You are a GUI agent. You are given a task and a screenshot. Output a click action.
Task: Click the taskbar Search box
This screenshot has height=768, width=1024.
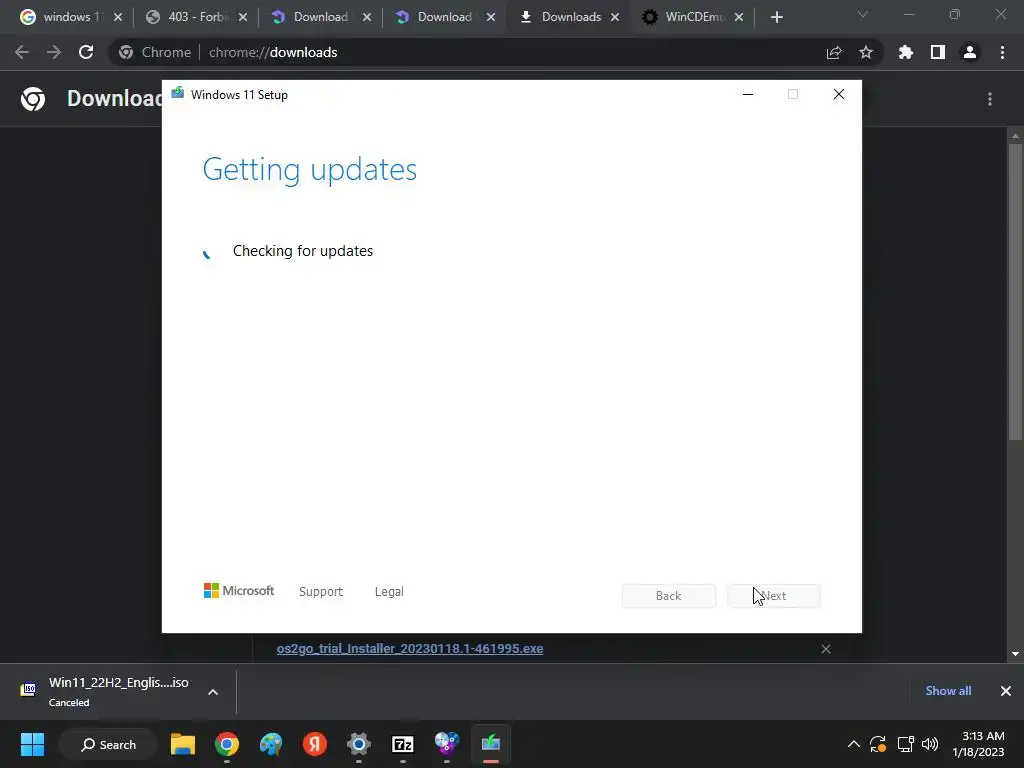pyautogui.click(x=108, y=744)
